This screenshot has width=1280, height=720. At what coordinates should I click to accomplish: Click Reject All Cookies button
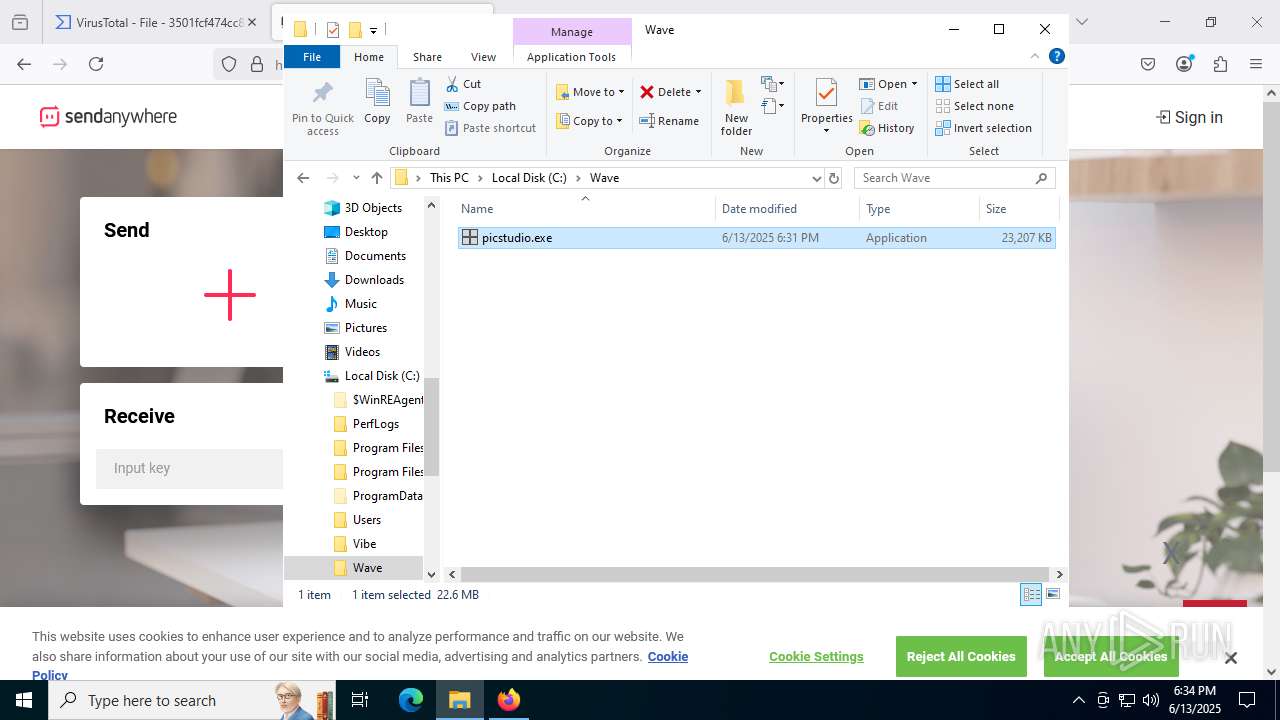[x=961, y=656]
